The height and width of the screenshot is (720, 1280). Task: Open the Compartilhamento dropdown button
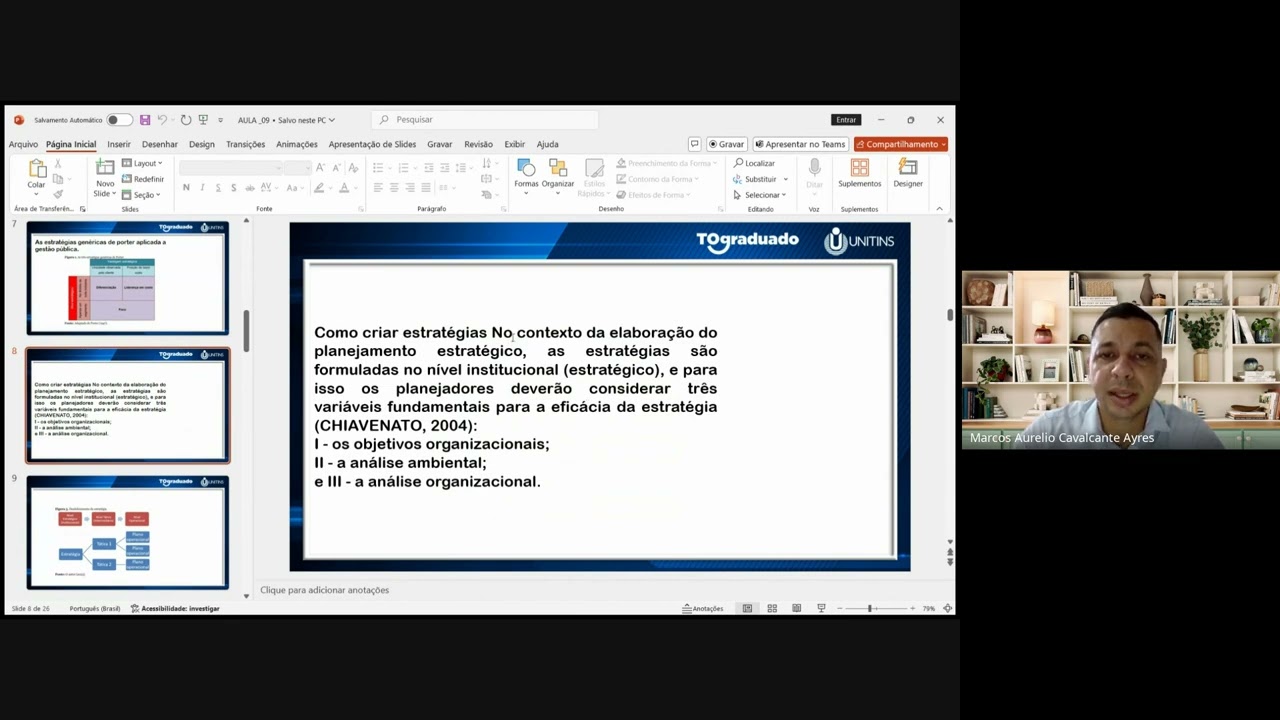pyautogui.click(x=901, y=144)
